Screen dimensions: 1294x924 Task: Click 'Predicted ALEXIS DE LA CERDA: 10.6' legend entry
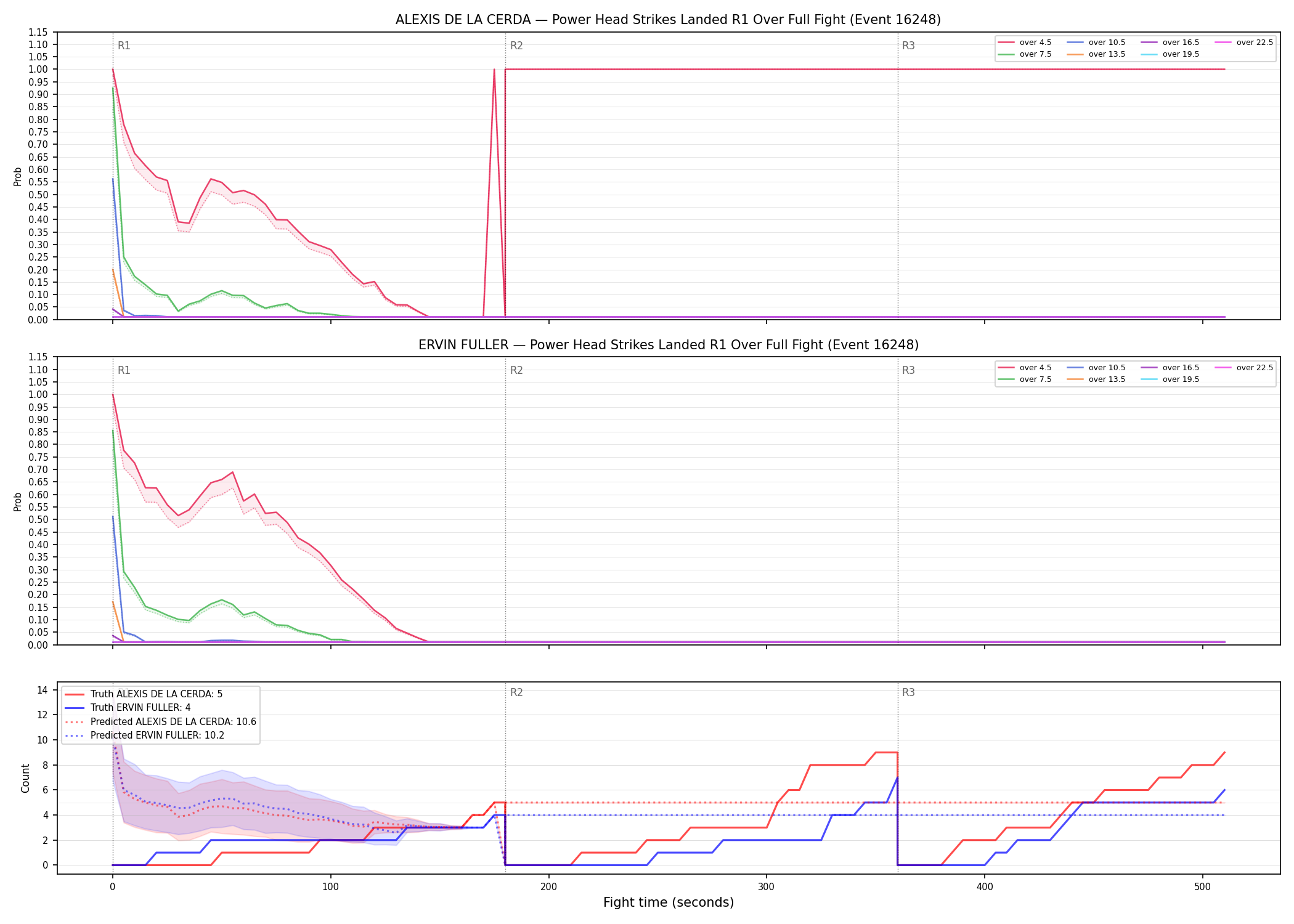[160, 722]
